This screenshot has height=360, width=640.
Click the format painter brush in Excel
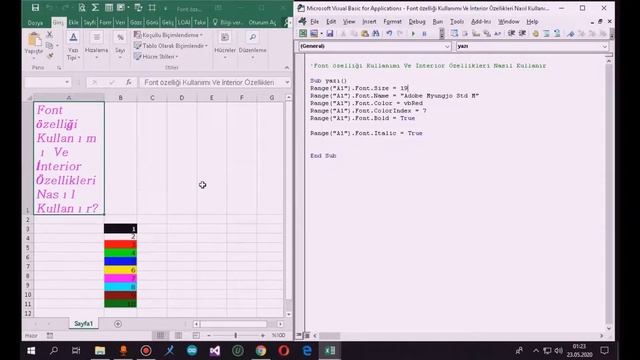point(50,56)
